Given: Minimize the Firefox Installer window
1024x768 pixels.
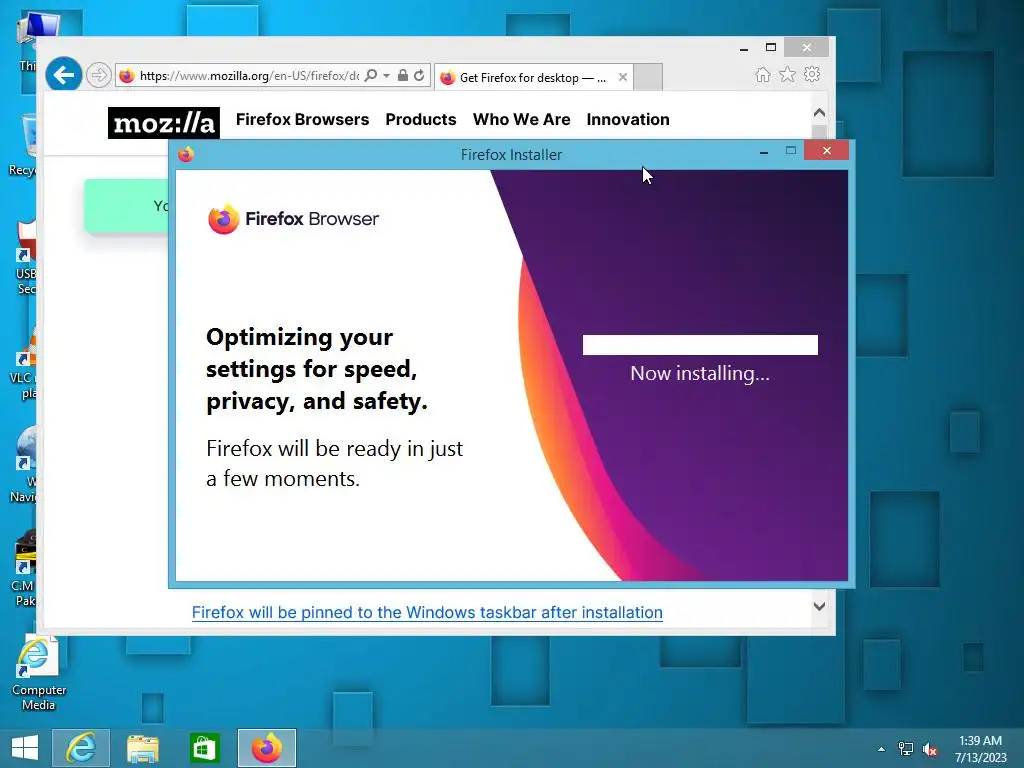Looking at the screenshot, I should pyautogui.click(x=763, y=152).
